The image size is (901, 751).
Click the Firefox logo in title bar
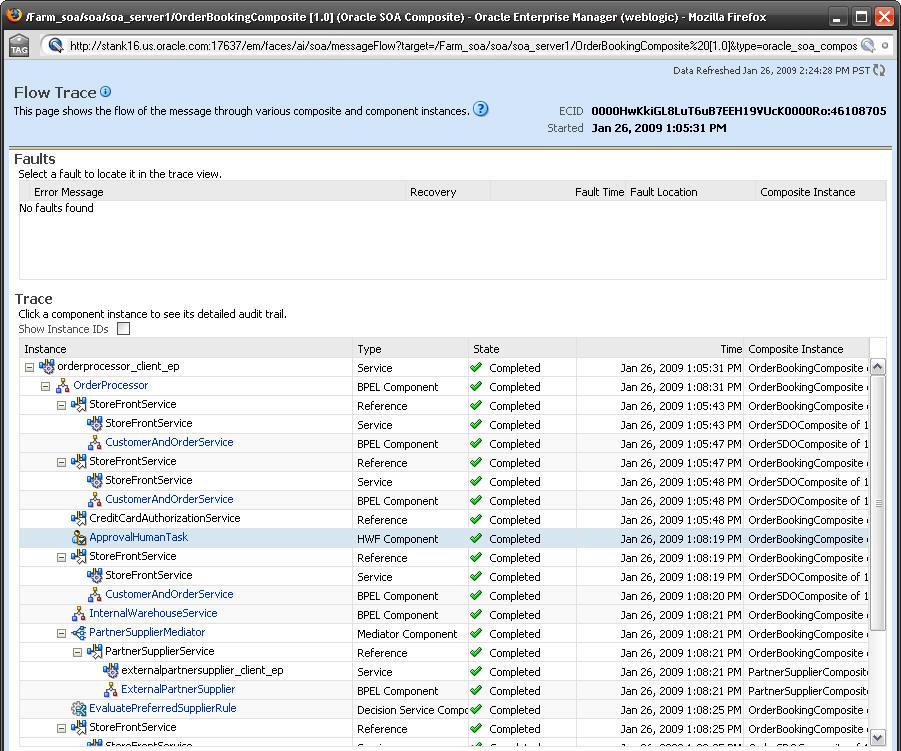14,16
